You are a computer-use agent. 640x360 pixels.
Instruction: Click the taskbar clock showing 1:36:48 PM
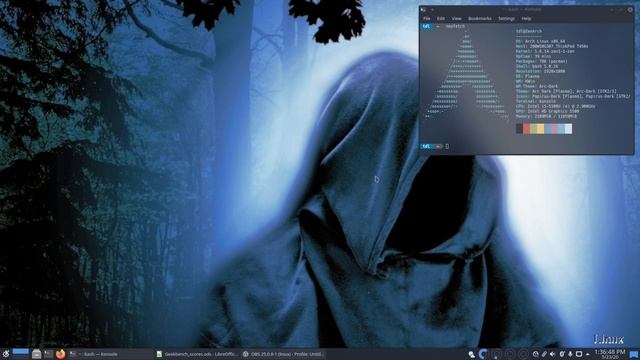click(610, 352)
